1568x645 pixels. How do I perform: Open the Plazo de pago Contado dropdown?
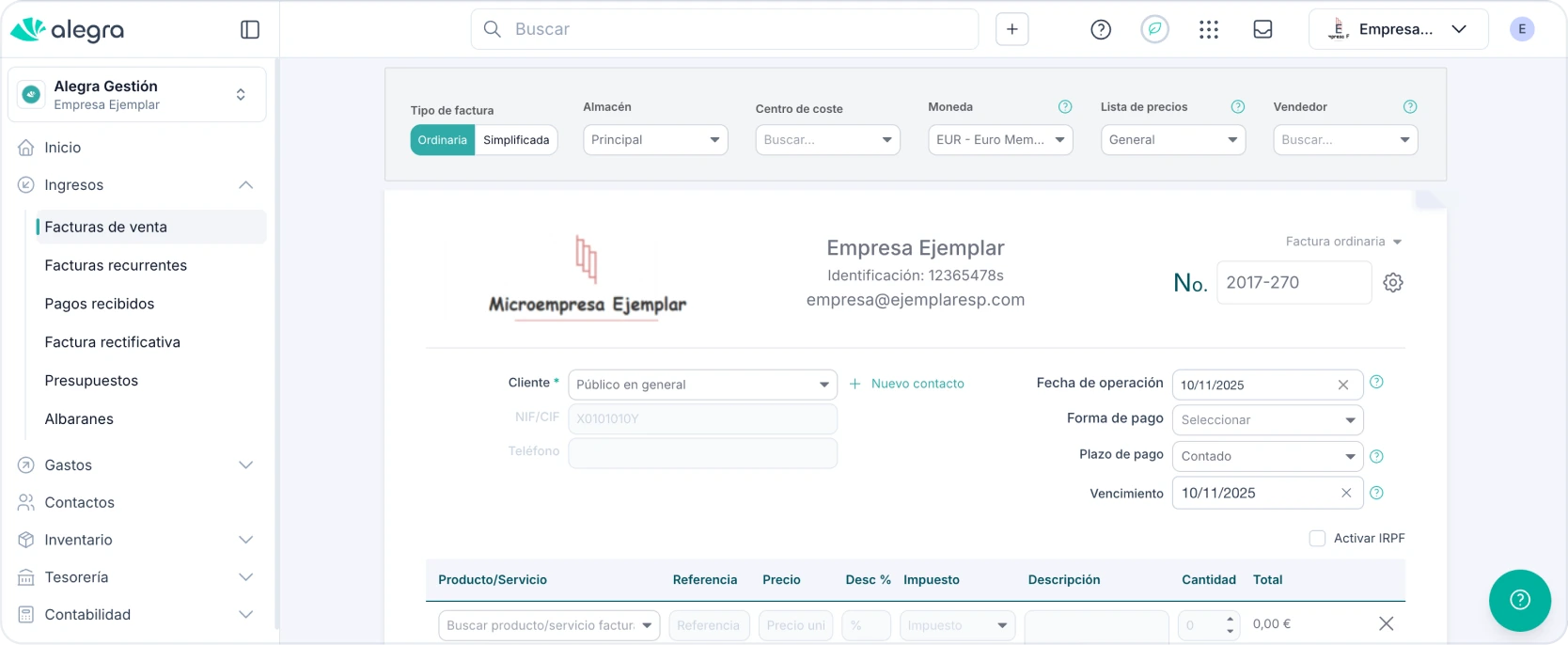click(x=1267, y=456)
